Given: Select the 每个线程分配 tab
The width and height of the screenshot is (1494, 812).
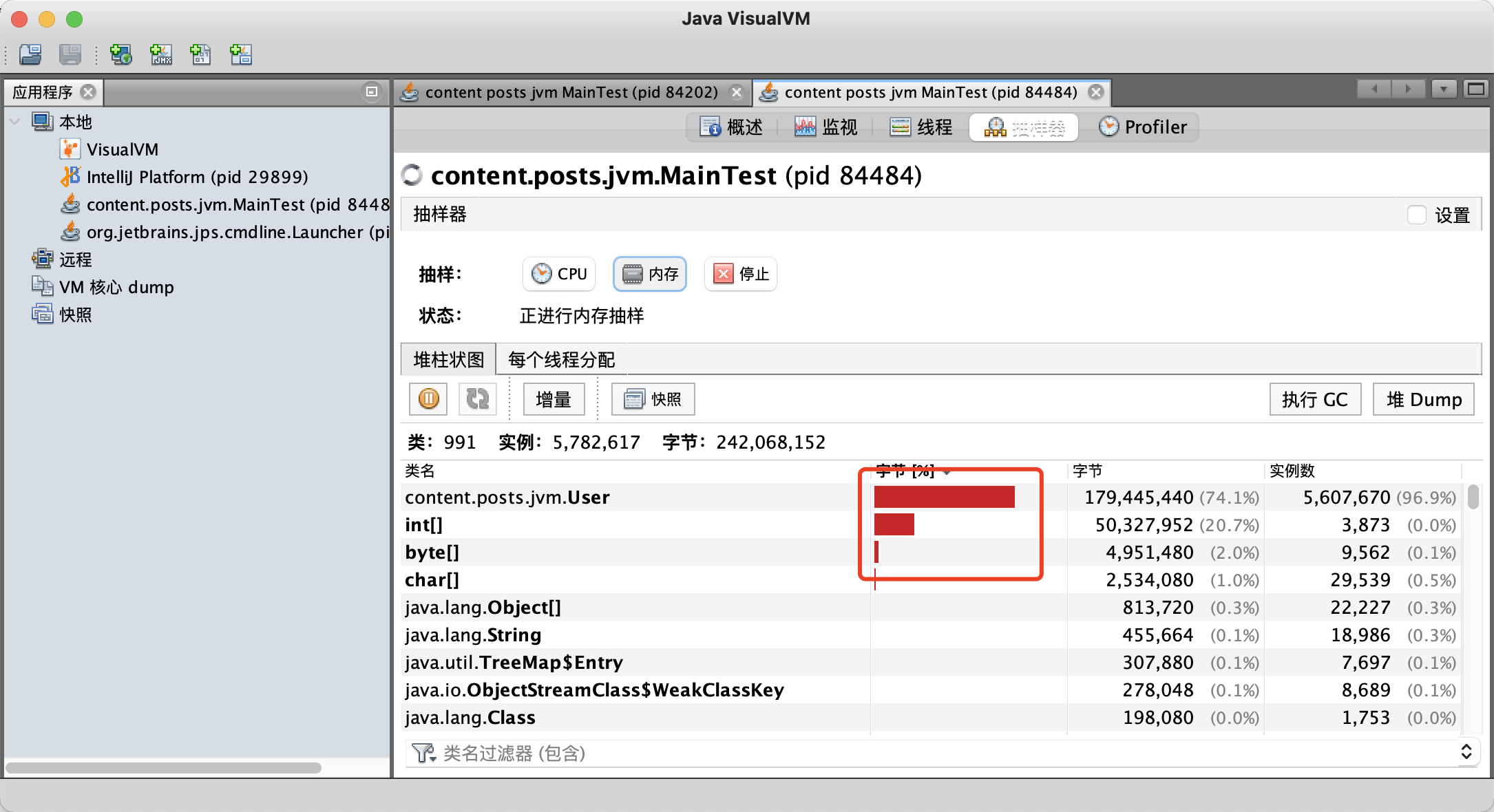Looking at the screenshot, I should click(x=561, y=359).
